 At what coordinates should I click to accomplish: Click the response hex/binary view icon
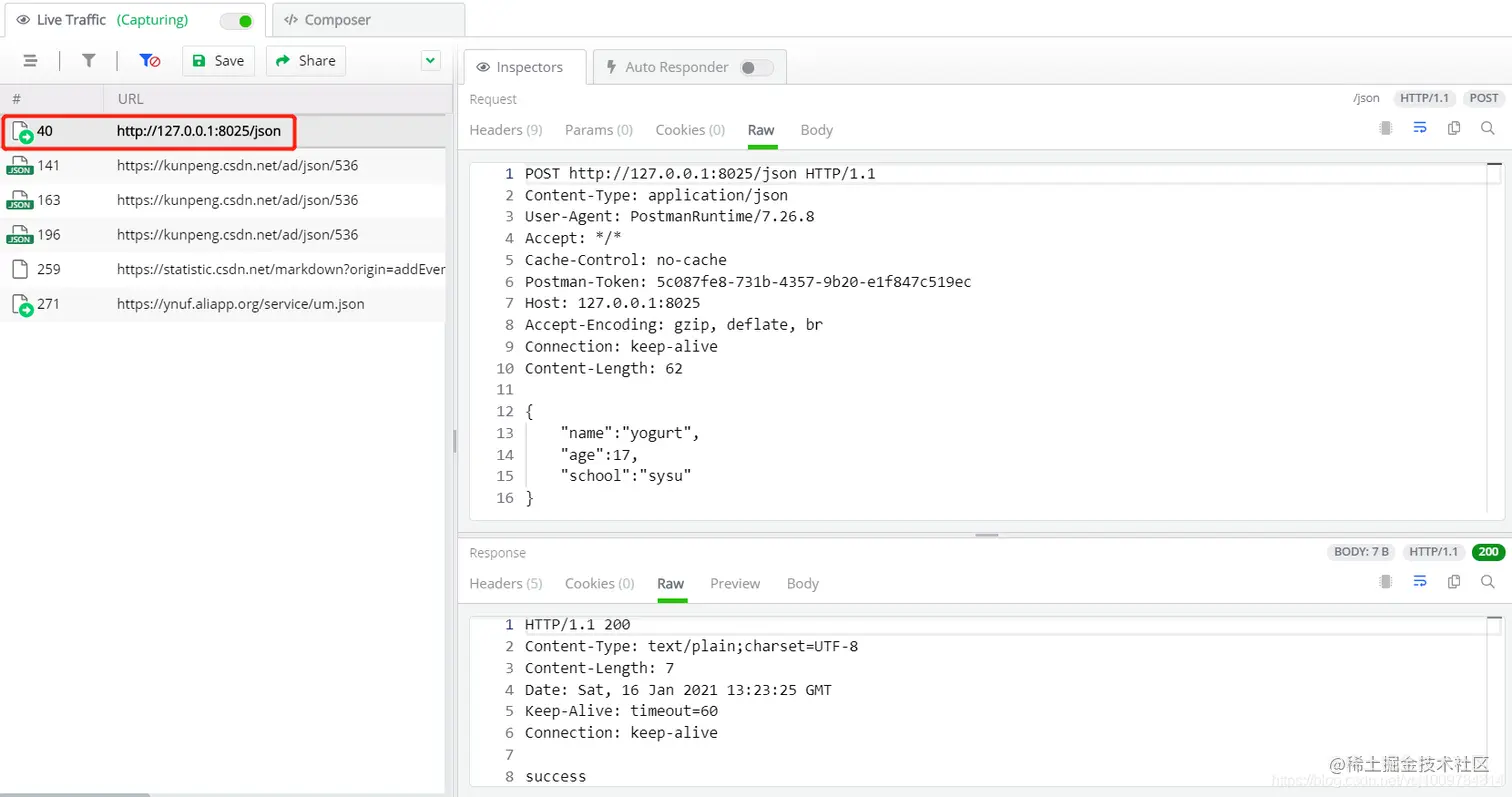1386,581
